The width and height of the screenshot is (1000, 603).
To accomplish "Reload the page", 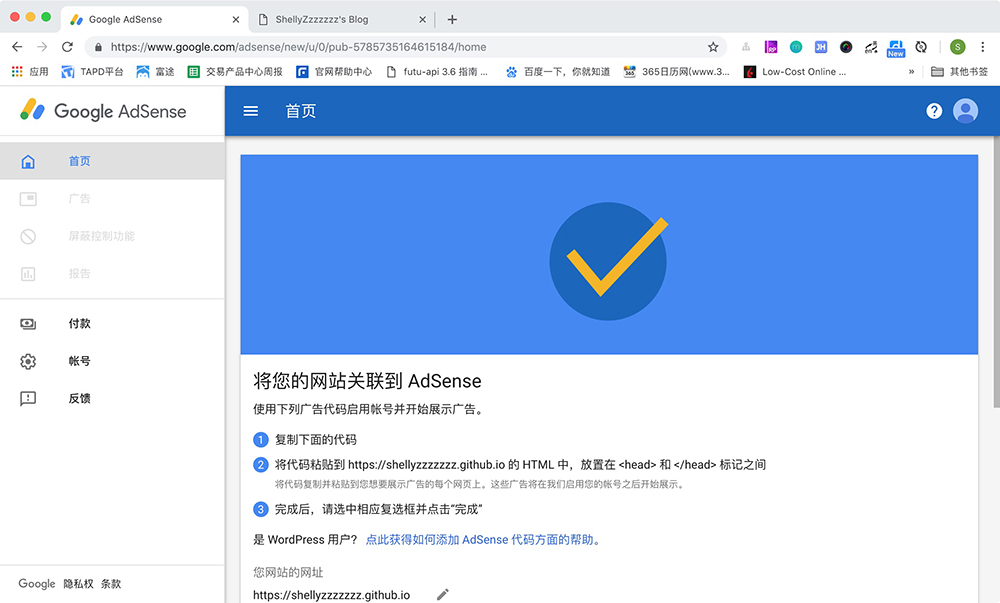I will (67, 47).
